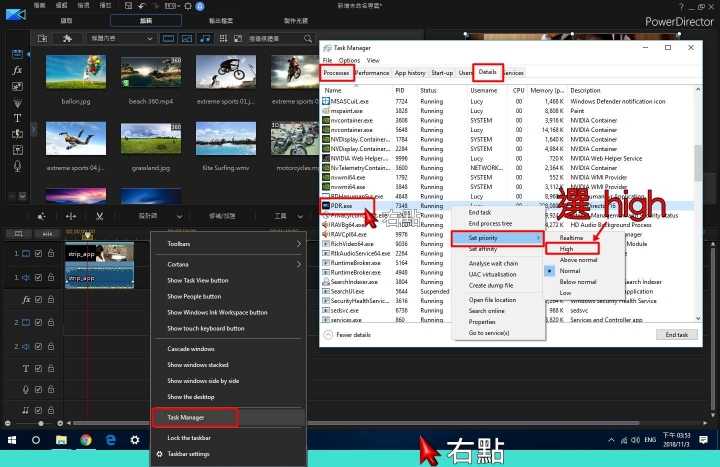The width and height of the screenshot is (720, 467).
Task: Collapse Task Manager with Fewer details
Action: (x=347, y=335)
